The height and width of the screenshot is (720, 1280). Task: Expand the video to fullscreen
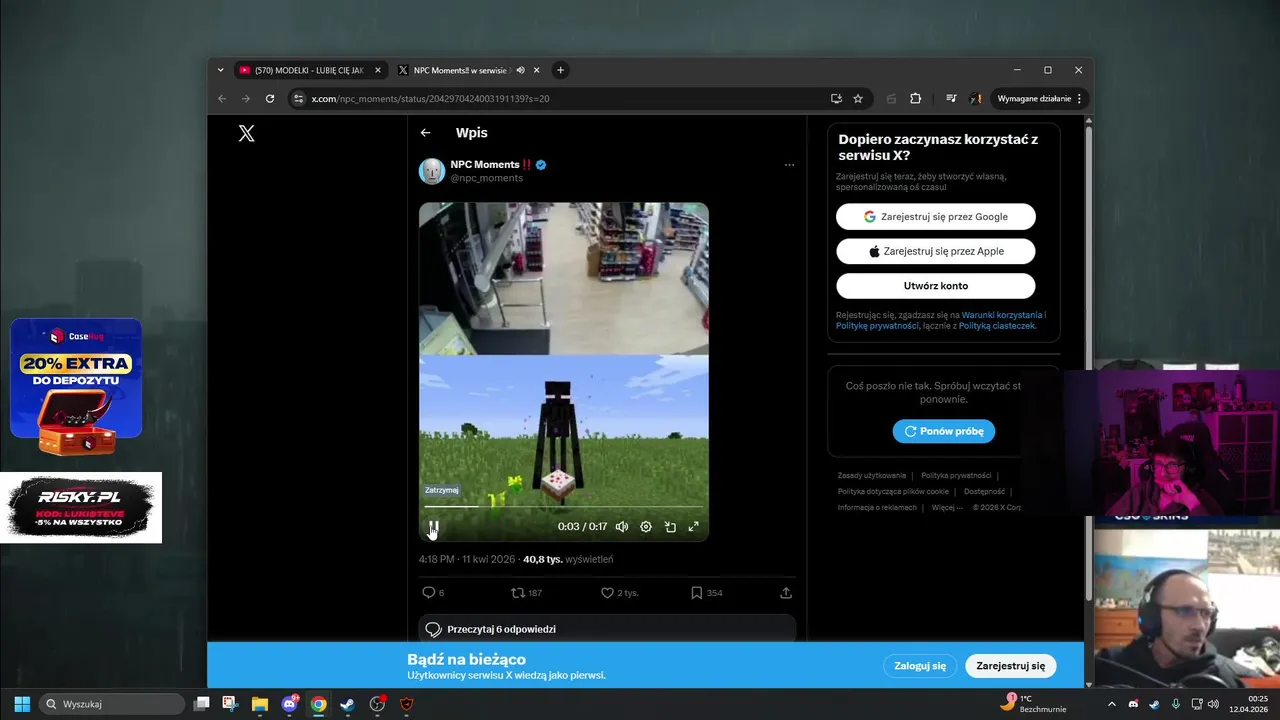[693, 527]
